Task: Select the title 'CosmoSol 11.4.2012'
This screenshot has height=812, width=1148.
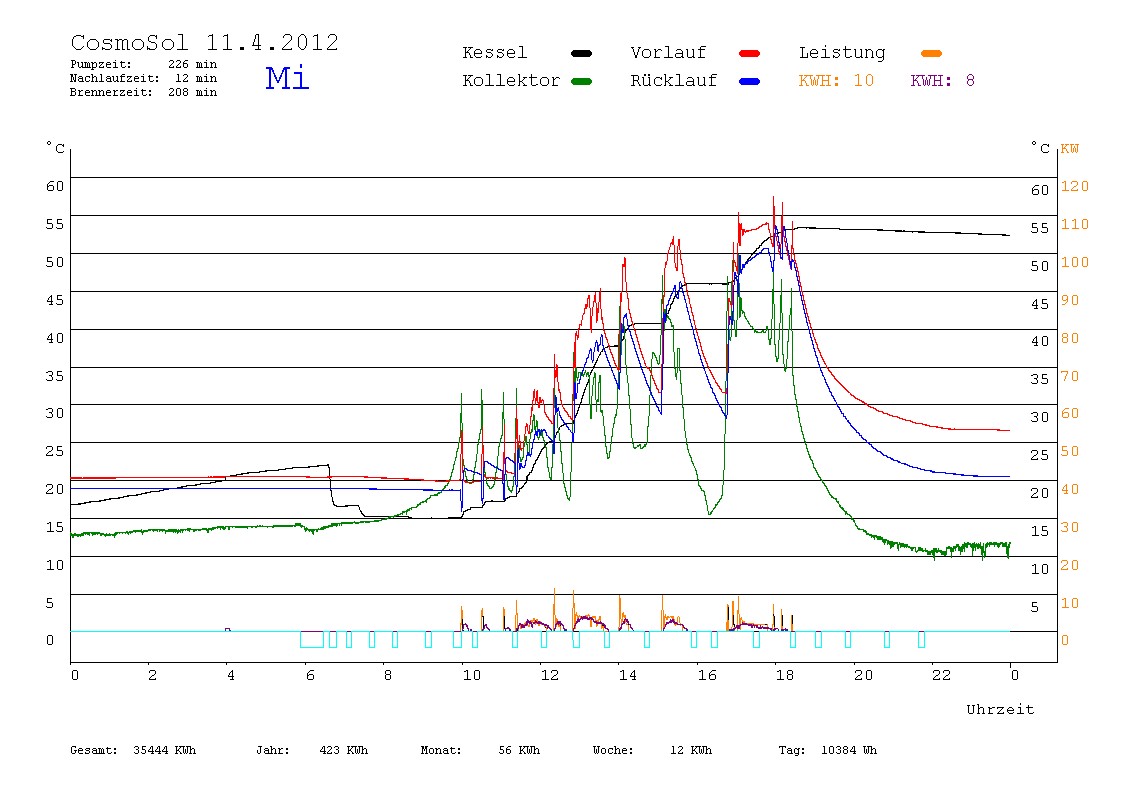Action: coord(204,42)
